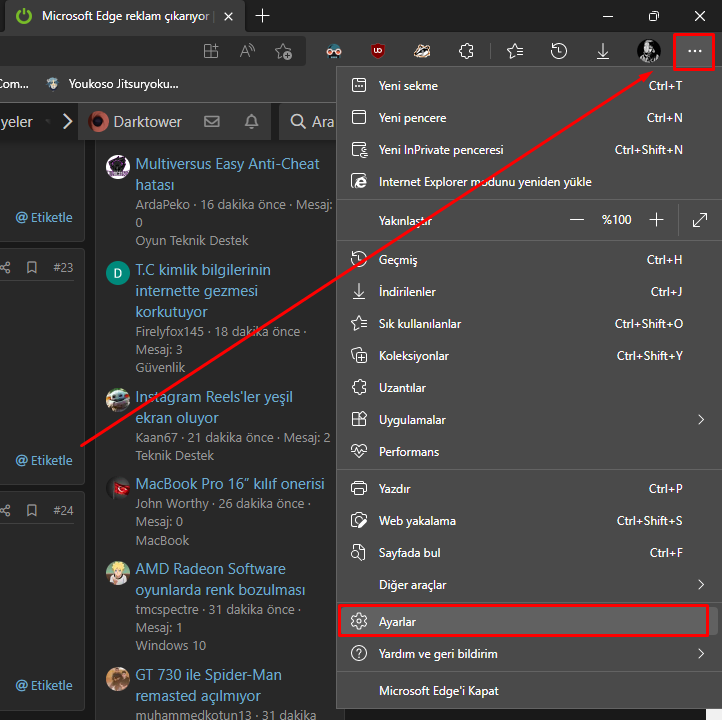722x720 pixels.
Task: Activate Read aloud icon in address bar
Action: pyautogui.click(x=247, y=51)
